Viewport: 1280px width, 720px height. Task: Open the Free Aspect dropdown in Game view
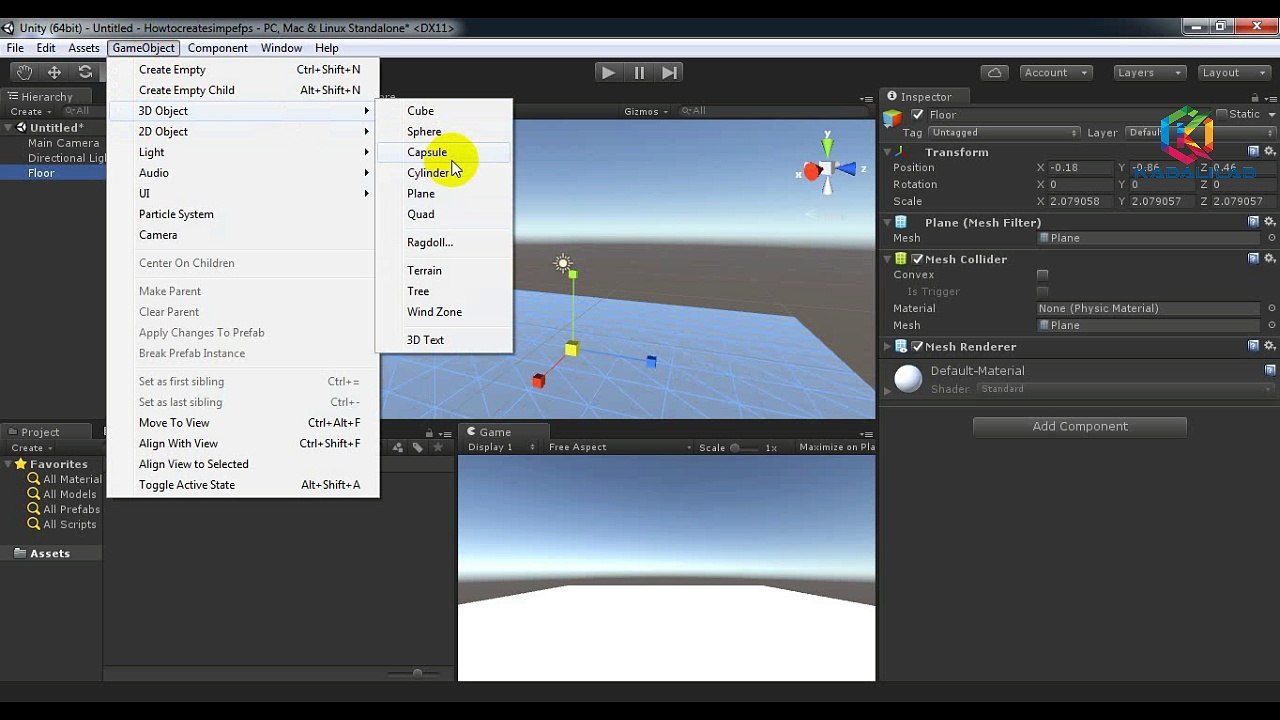pos(620,447)
